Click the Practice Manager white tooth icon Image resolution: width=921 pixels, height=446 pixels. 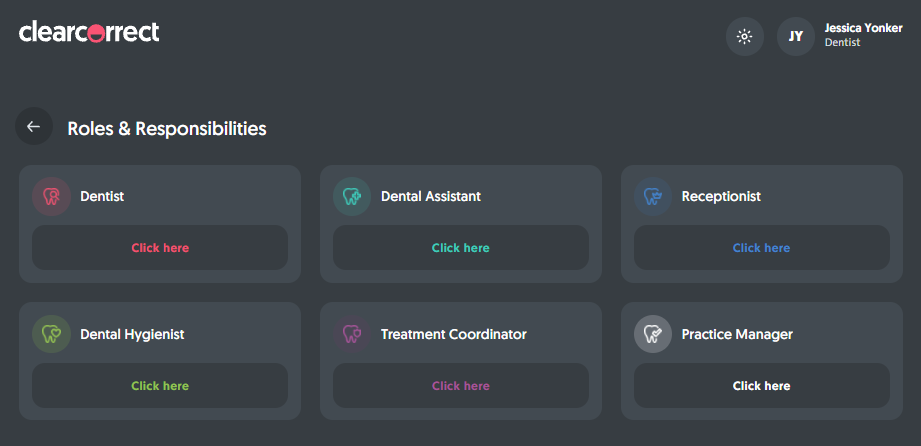coord(653,334)
